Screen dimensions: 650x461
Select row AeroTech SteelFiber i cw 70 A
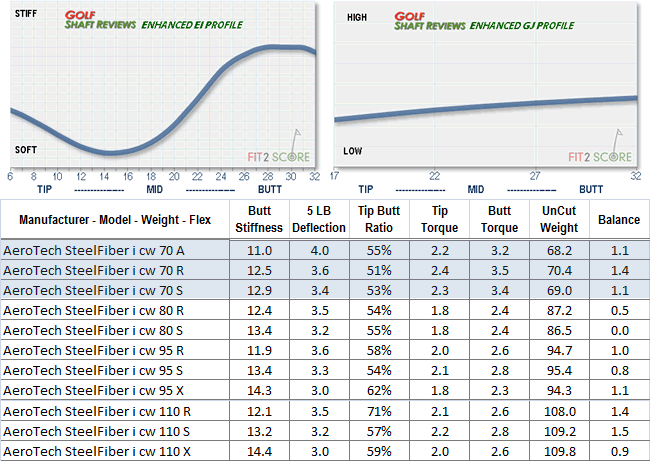pyautogui.click(x=325, y=250)
